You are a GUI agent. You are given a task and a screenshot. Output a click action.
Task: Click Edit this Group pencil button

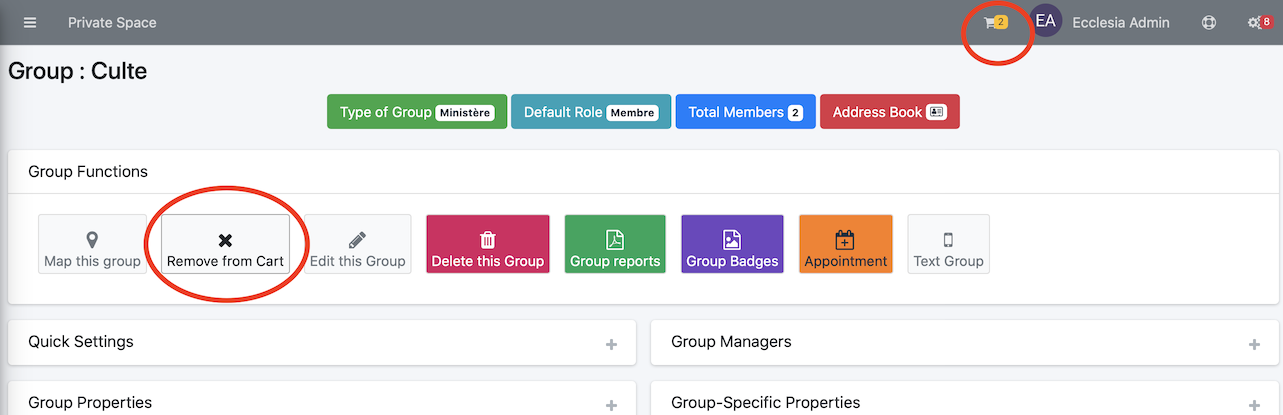357,244
